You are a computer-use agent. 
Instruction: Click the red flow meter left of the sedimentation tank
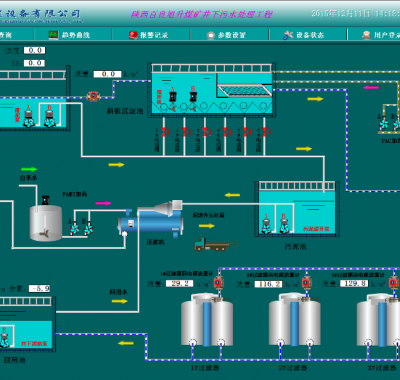[93, 96]
